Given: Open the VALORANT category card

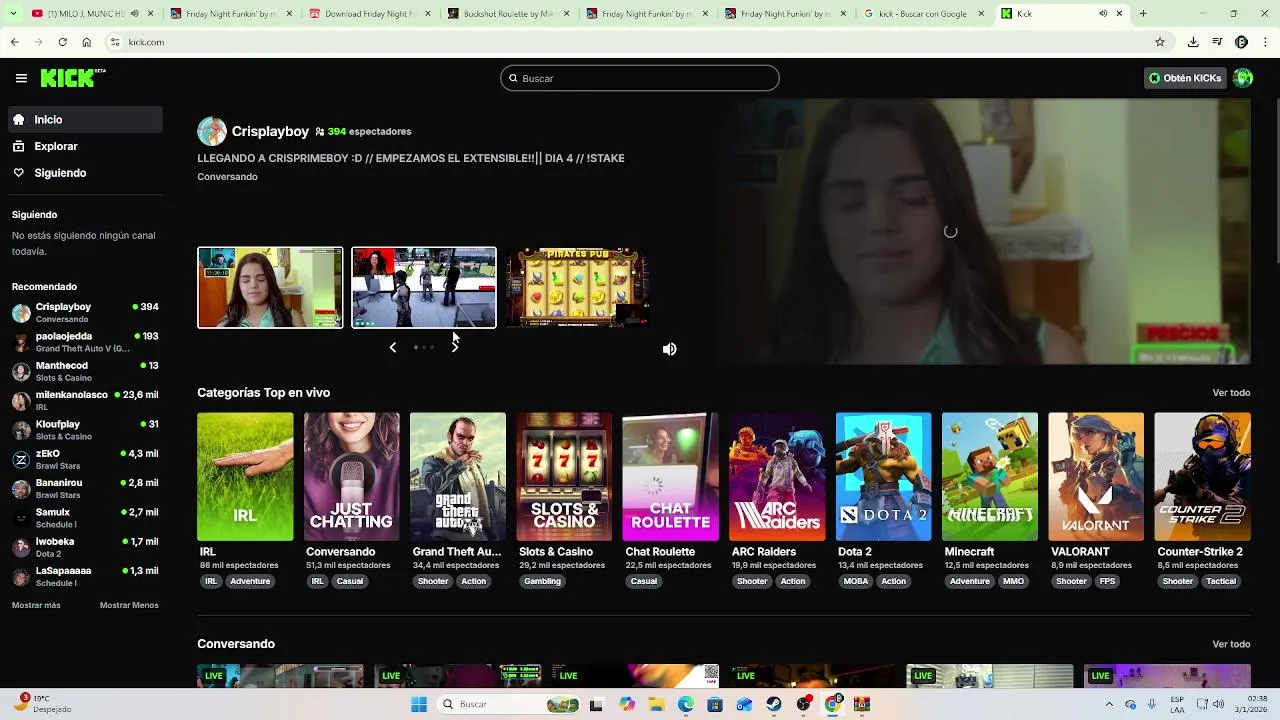Looking at the screenshot, I should pyautogui.click(x=1096, y=477).
